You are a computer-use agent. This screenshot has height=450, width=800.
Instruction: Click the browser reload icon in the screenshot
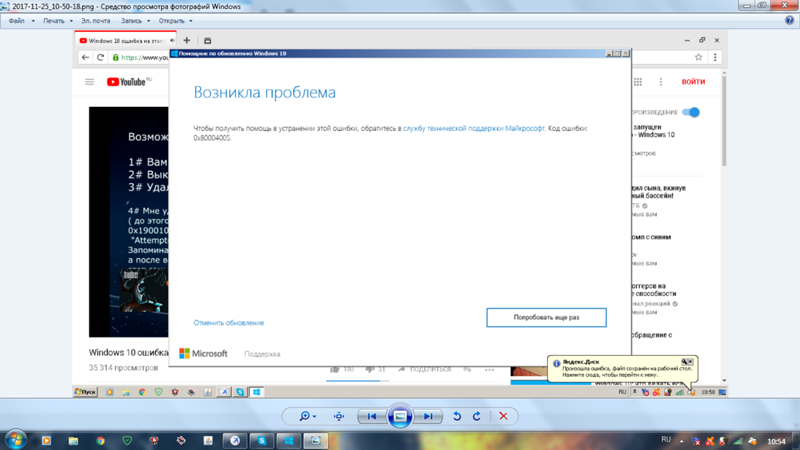101,57
